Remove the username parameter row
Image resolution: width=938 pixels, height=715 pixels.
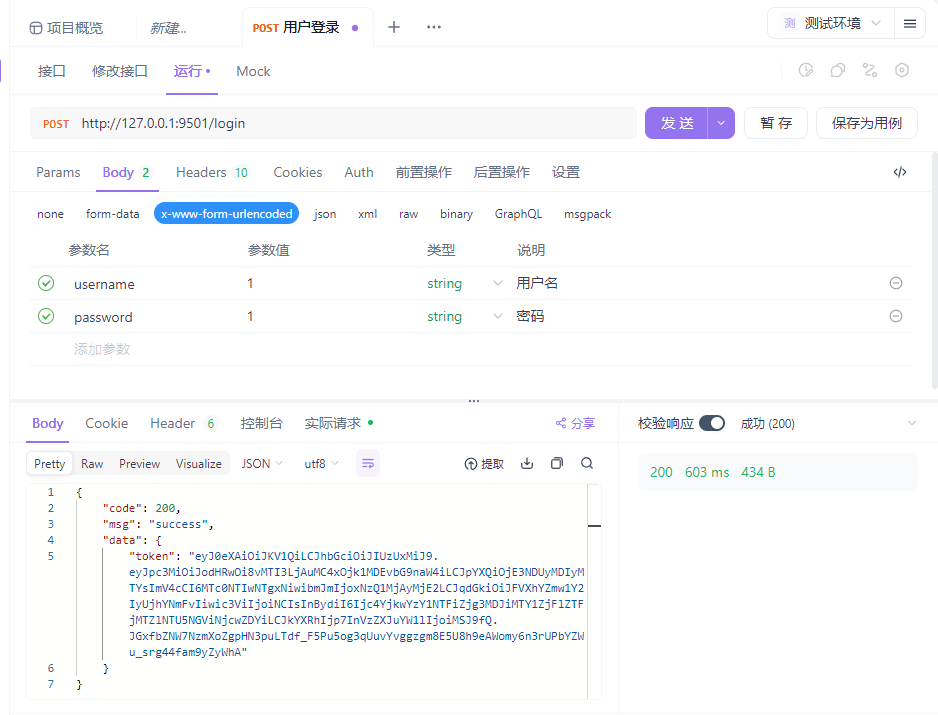(896, 283)
